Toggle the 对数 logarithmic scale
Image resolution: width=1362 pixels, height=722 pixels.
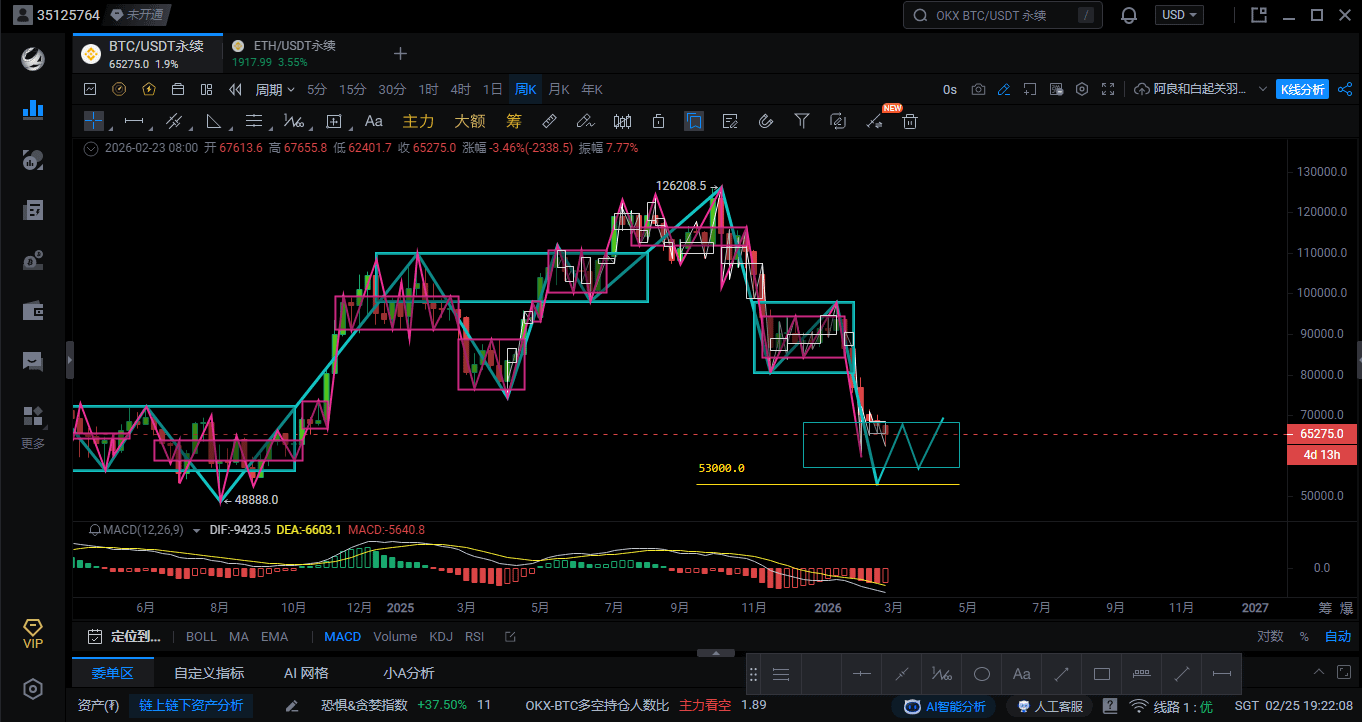[x=1270, y=636]
